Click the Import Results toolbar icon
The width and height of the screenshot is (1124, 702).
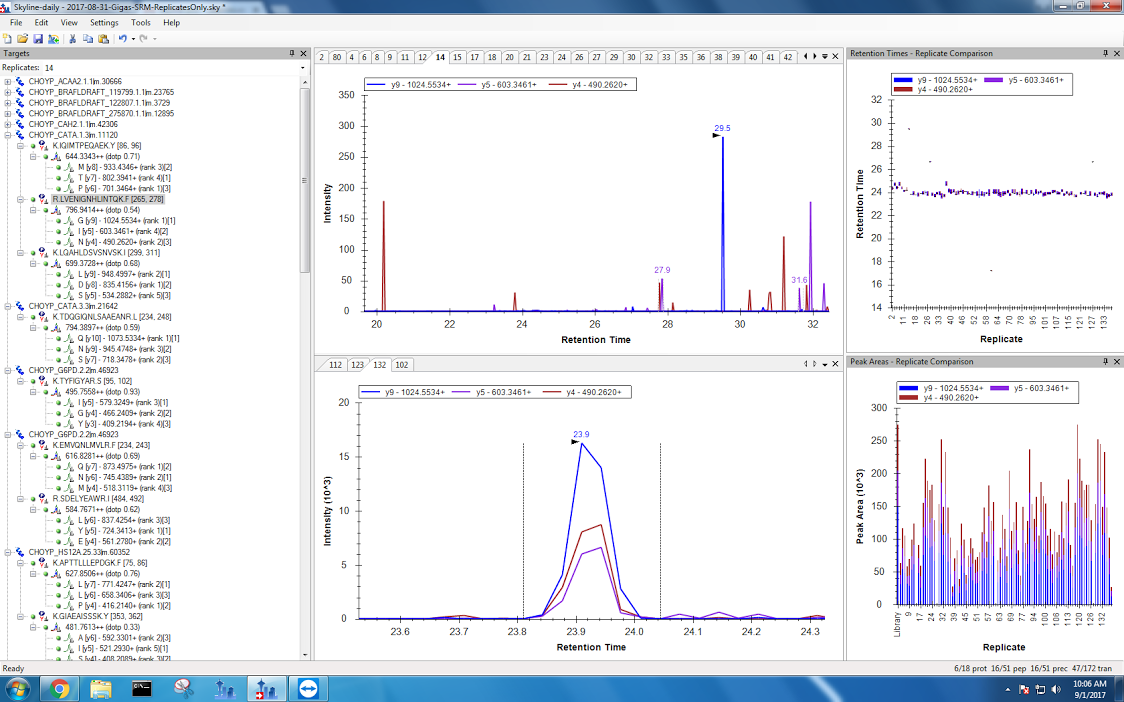(53, 38)
